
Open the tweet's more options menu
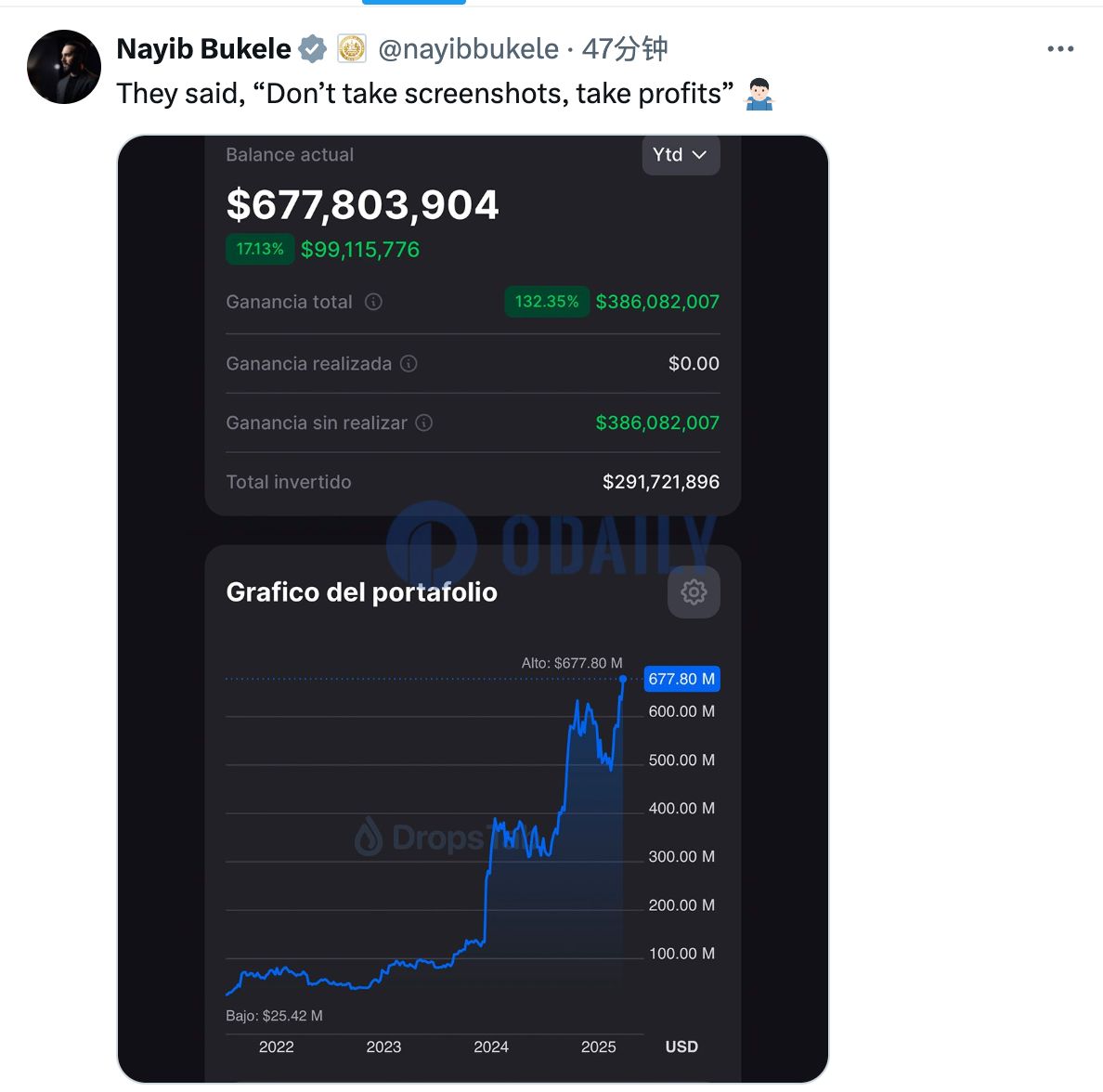tap(1059, 49)
